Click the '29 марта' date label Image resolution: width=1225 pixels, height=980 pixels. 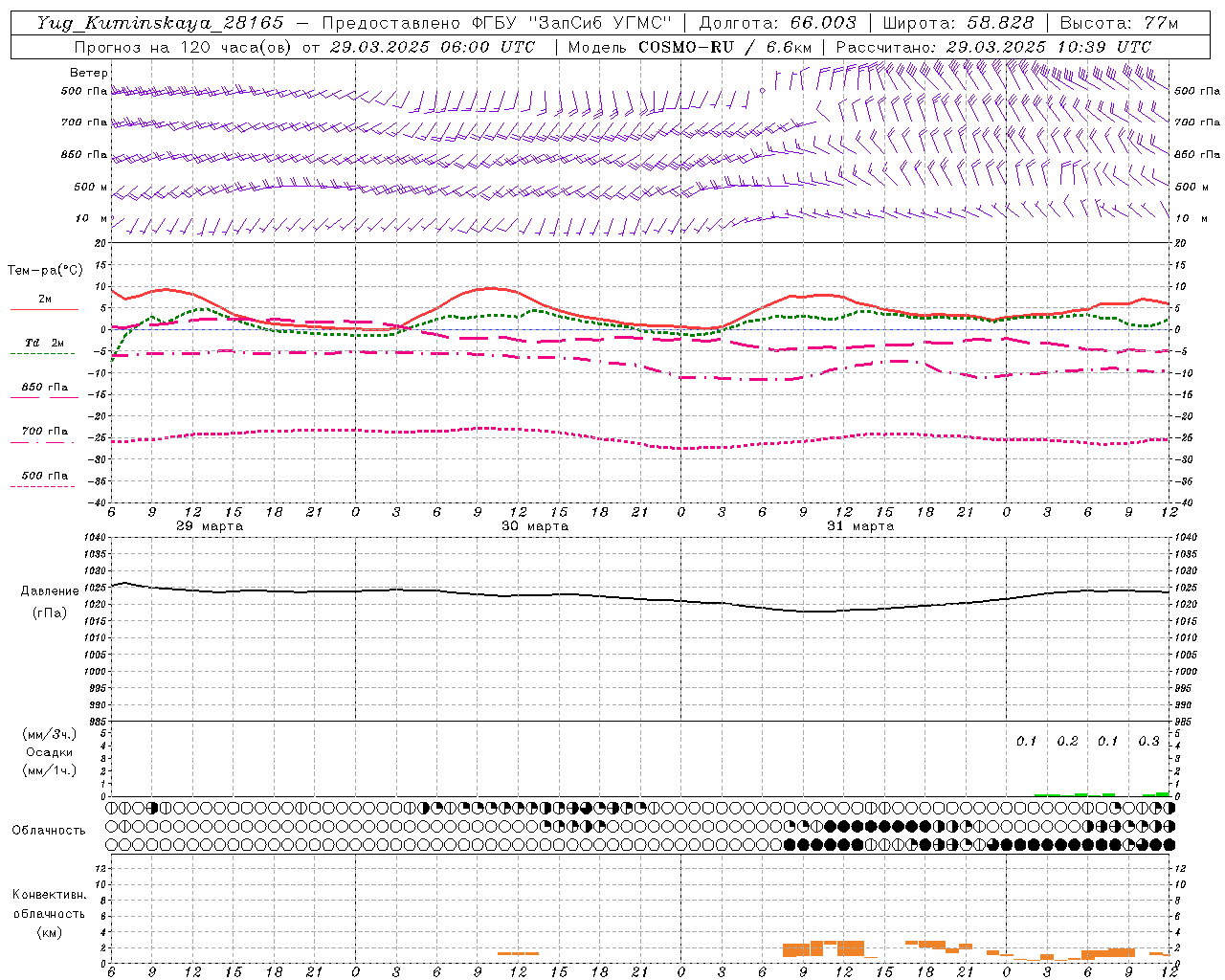210,526
